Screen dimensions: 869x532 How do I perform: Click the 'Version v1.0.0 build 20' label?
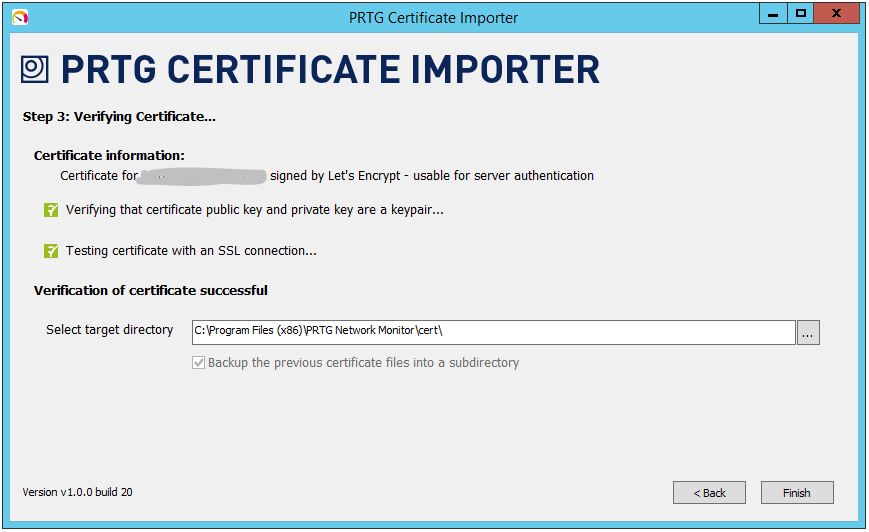(x=78, y=492)
